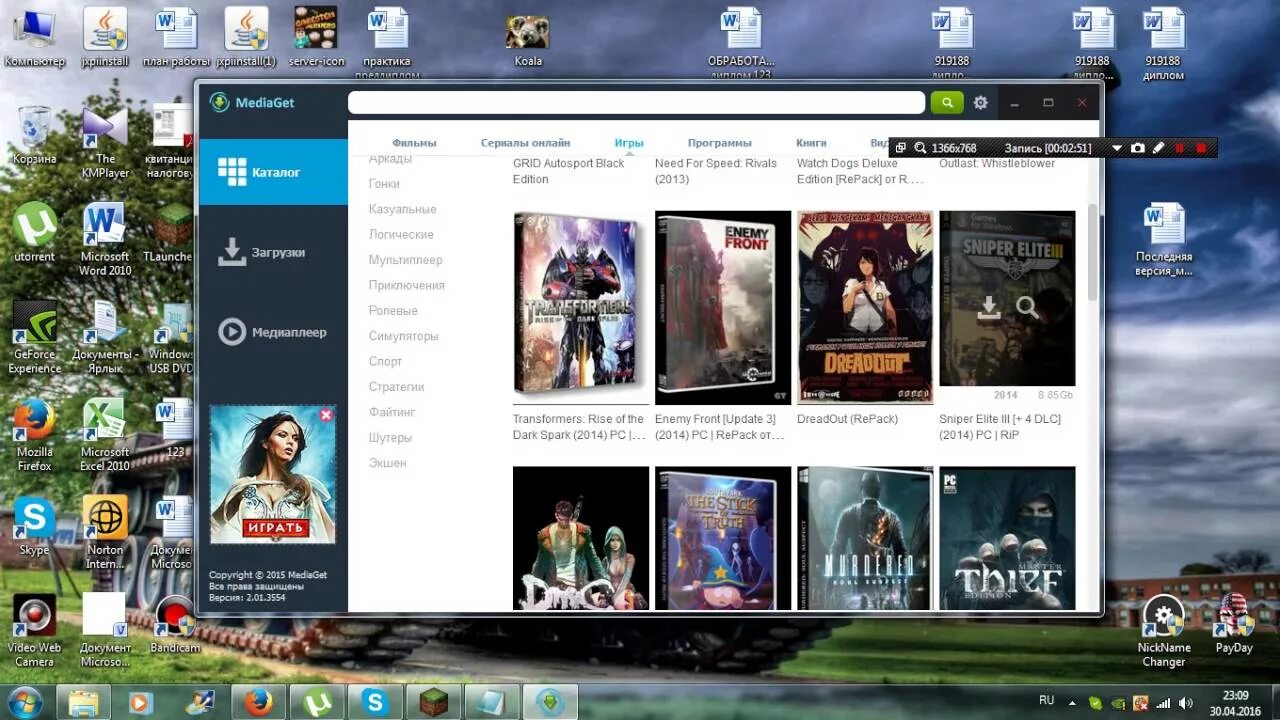Image resolution: width=1280 pixels, height=720 pixels.
Task: Select the Экшен genre
Action: tap(387, 463)
